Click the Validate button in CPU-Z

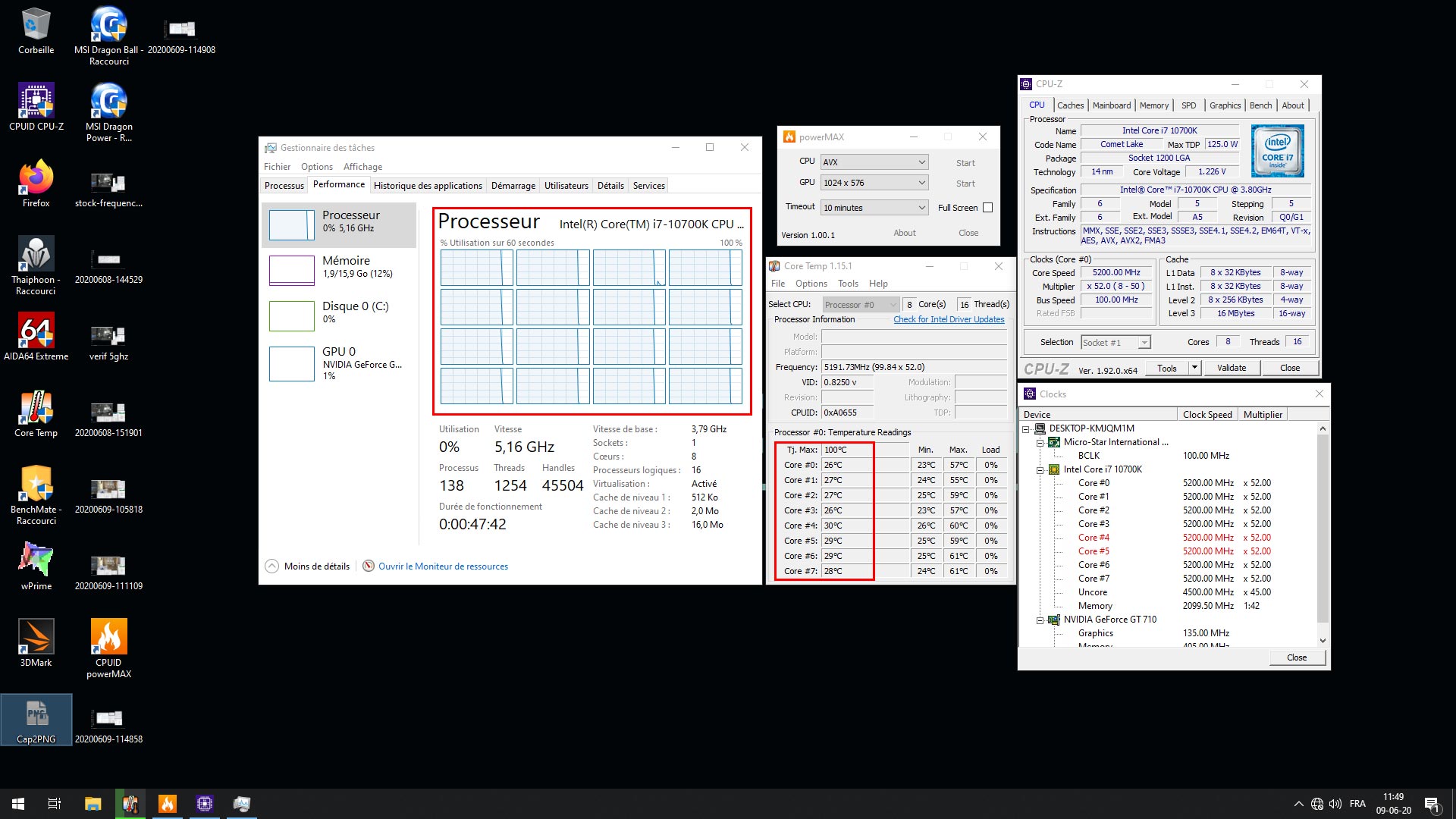1232,368
